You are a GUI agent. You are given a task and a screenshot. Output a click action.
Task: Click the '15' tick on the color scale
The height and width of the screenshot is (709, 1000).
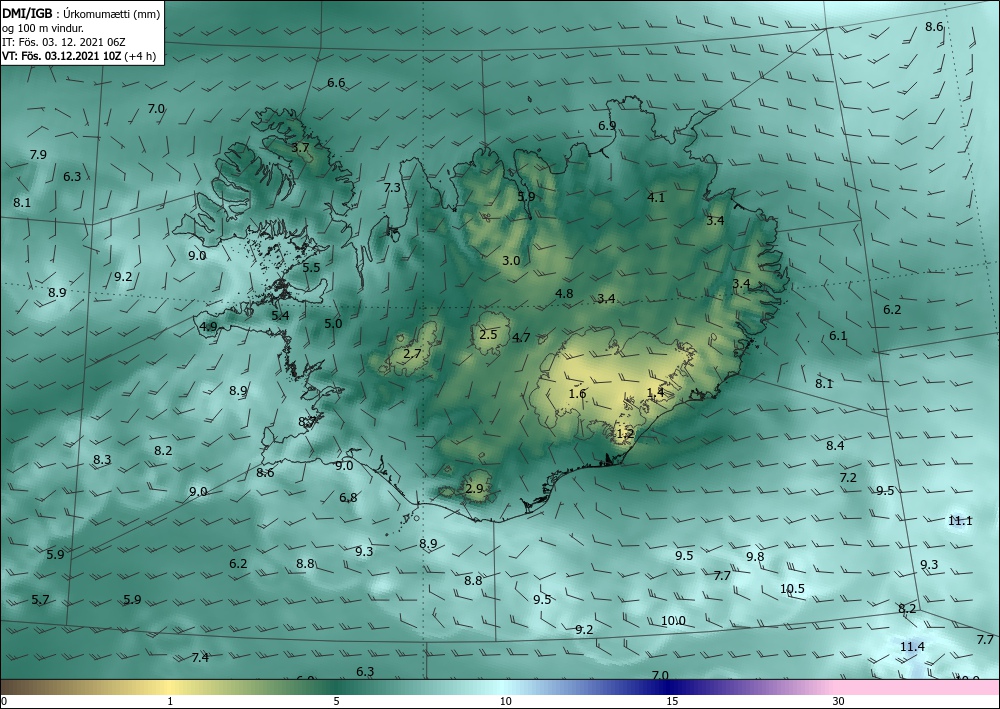click(672, 702)
